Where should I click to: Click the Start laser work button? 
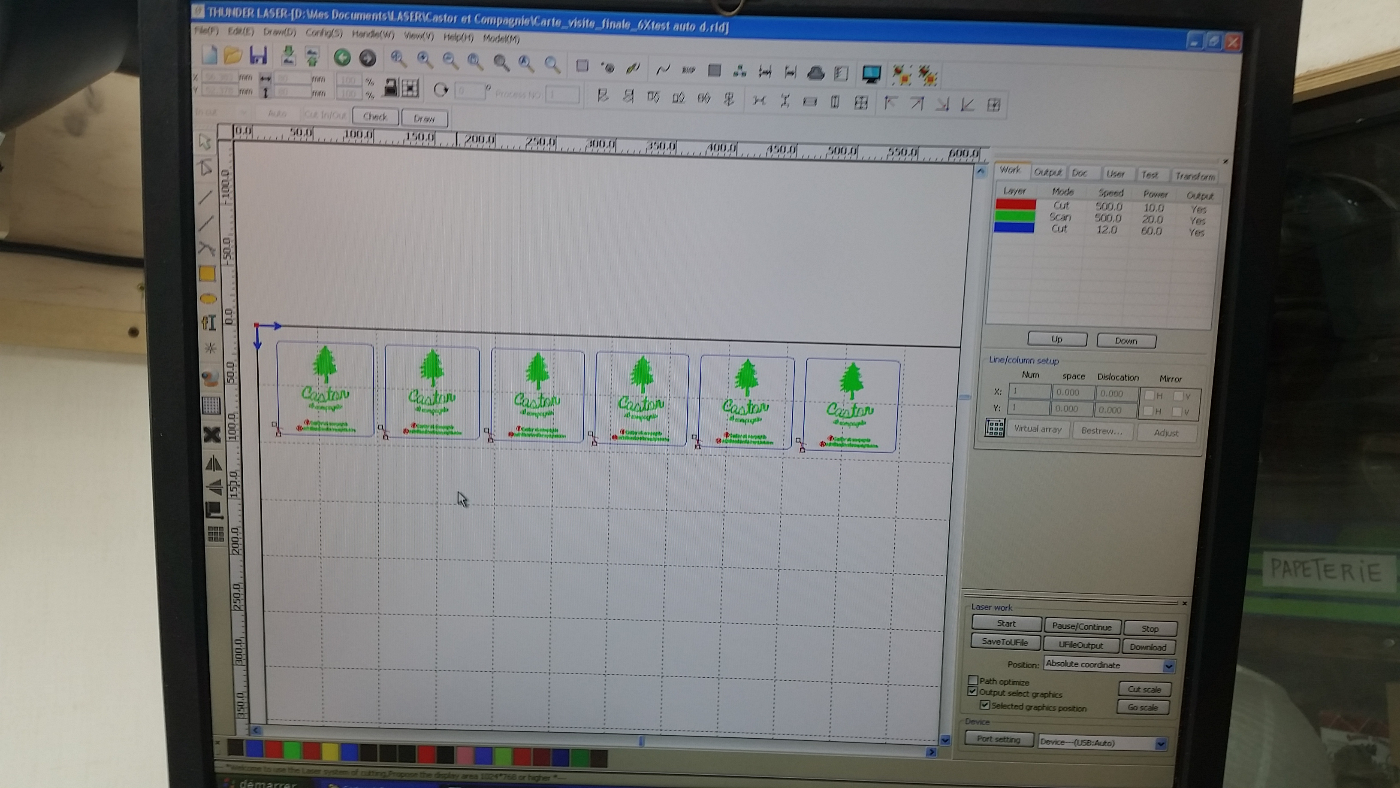[x=1006, y=624]
